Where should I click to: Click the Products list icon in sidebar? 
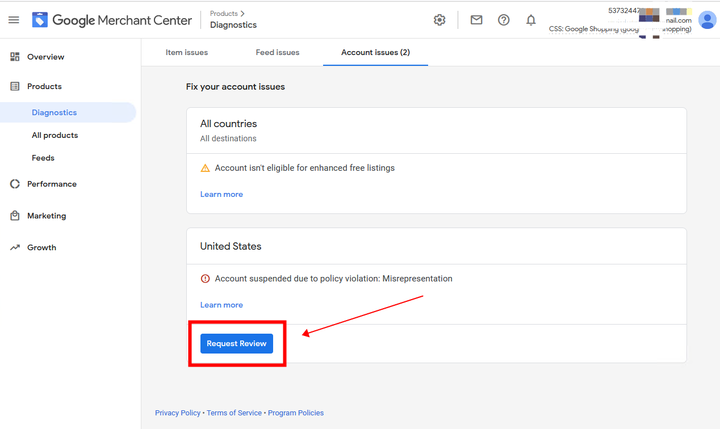coord(15,86)
